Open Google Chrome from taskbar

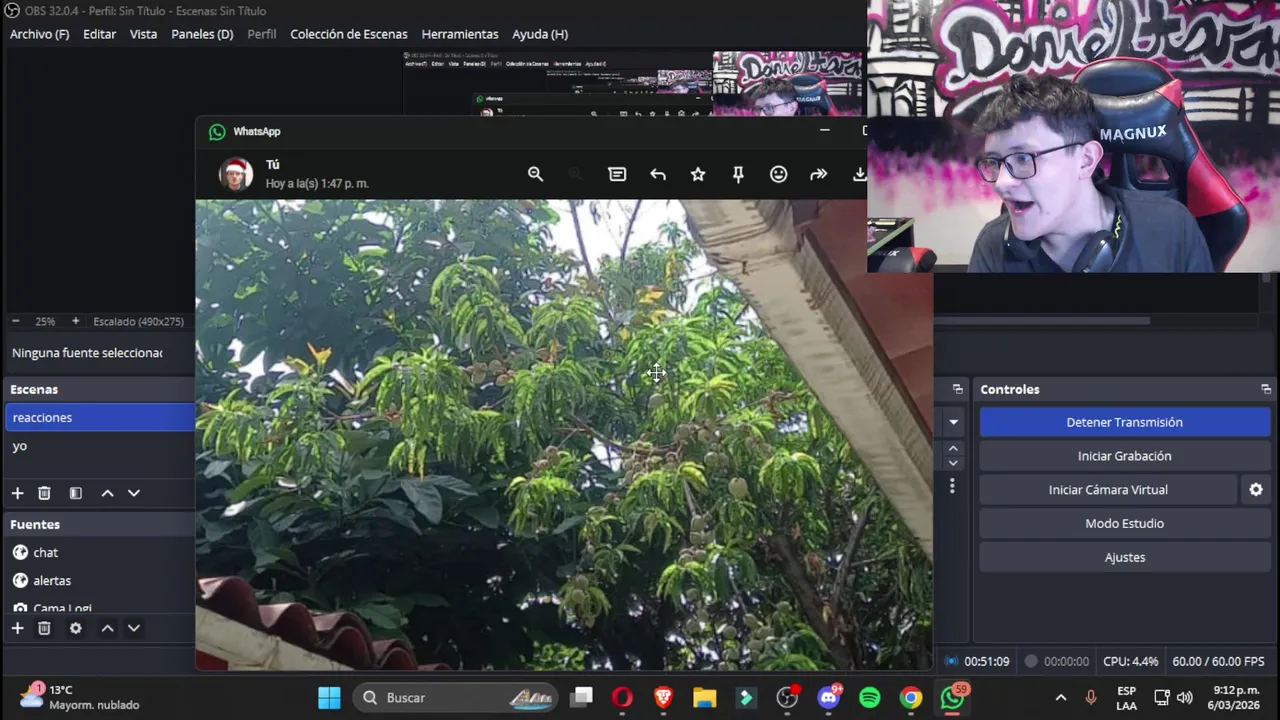coord(910,697)
